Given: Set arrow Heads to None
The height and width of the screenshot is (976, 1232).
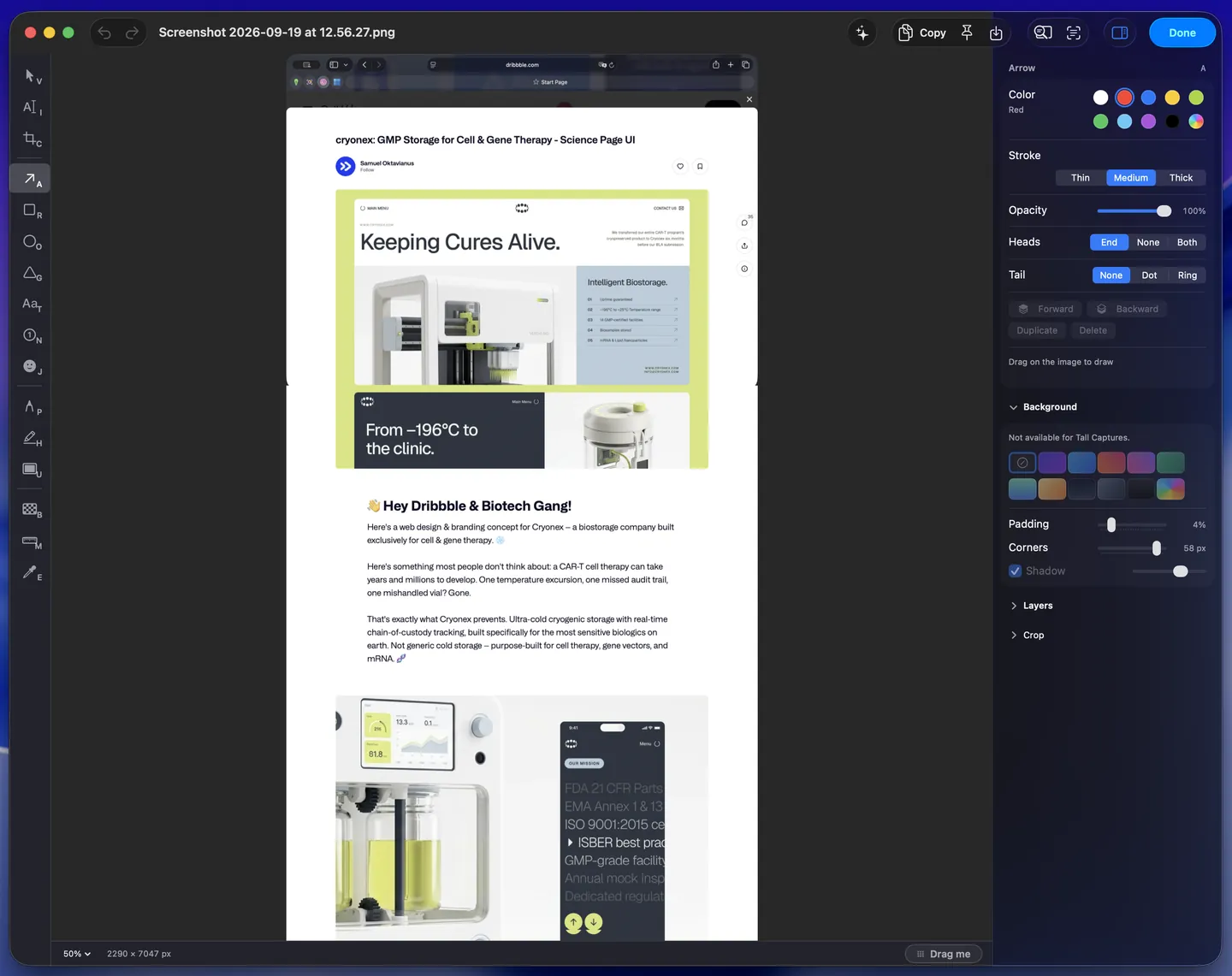Looking at the screenshot, I should (x=1148, y=242).
